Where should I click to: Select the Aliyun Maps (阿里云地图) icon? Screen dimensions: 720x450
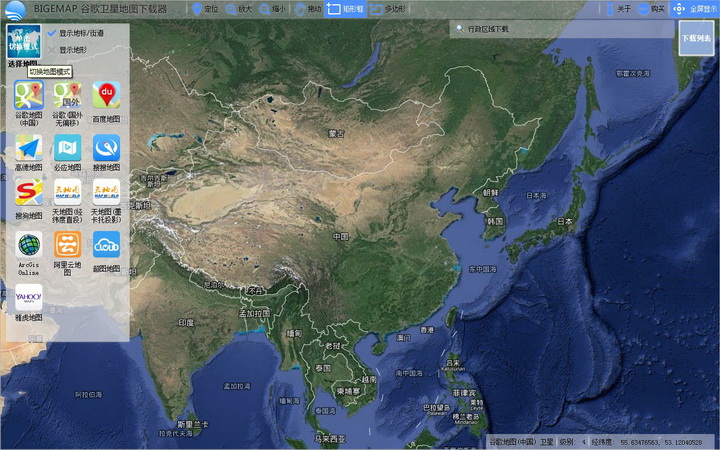67,244
